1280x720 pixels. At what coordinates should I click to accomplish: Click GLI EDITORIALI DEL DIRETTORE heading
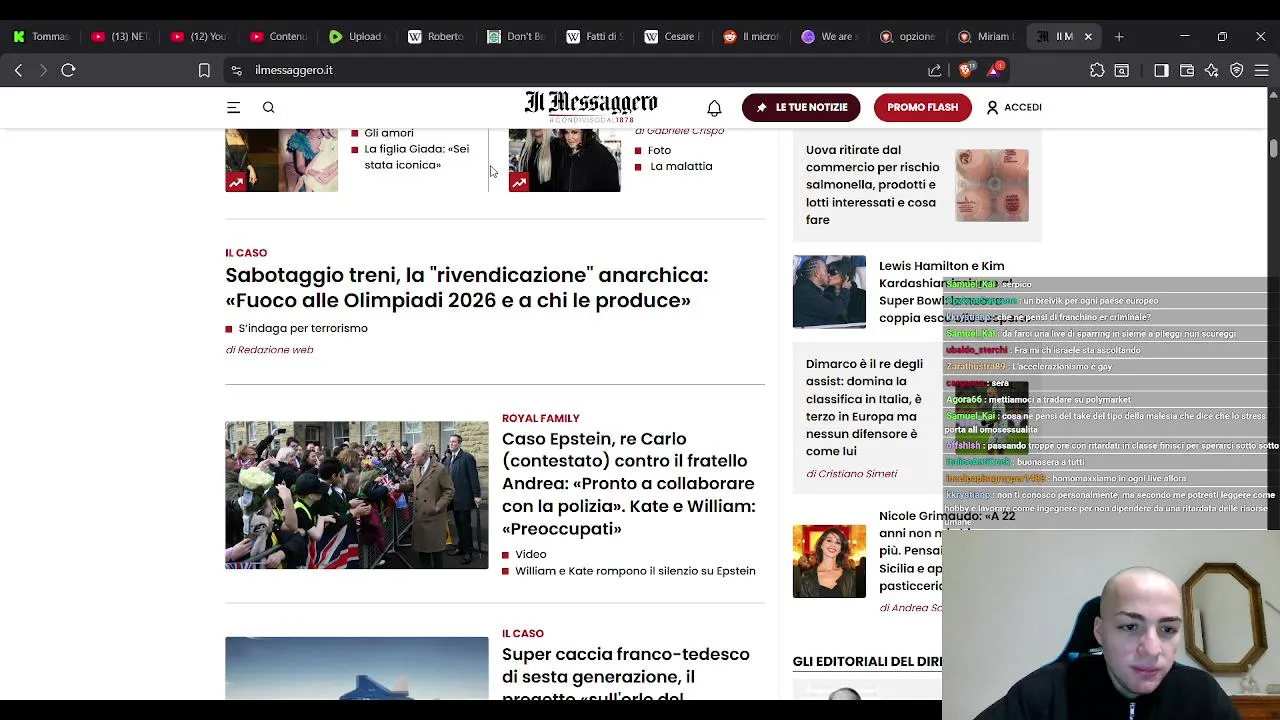[x=867, y=661]
